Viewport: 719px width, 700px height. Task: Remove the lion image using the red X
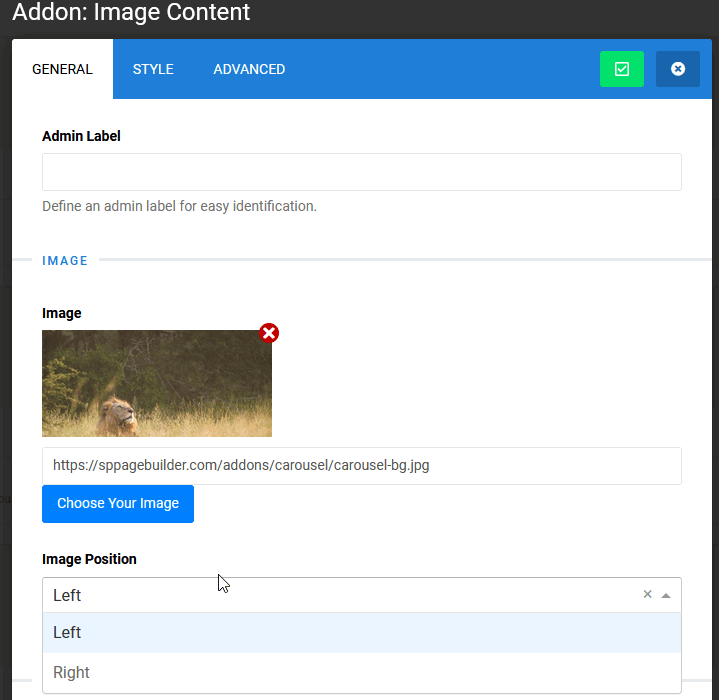269,333
